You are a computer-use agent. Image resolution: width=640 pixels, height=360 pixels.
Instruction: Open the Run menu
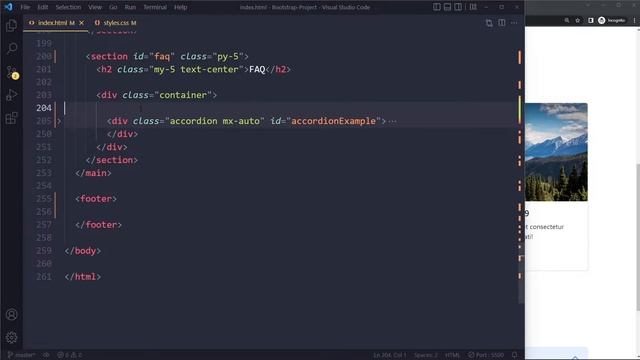[130, 7]
